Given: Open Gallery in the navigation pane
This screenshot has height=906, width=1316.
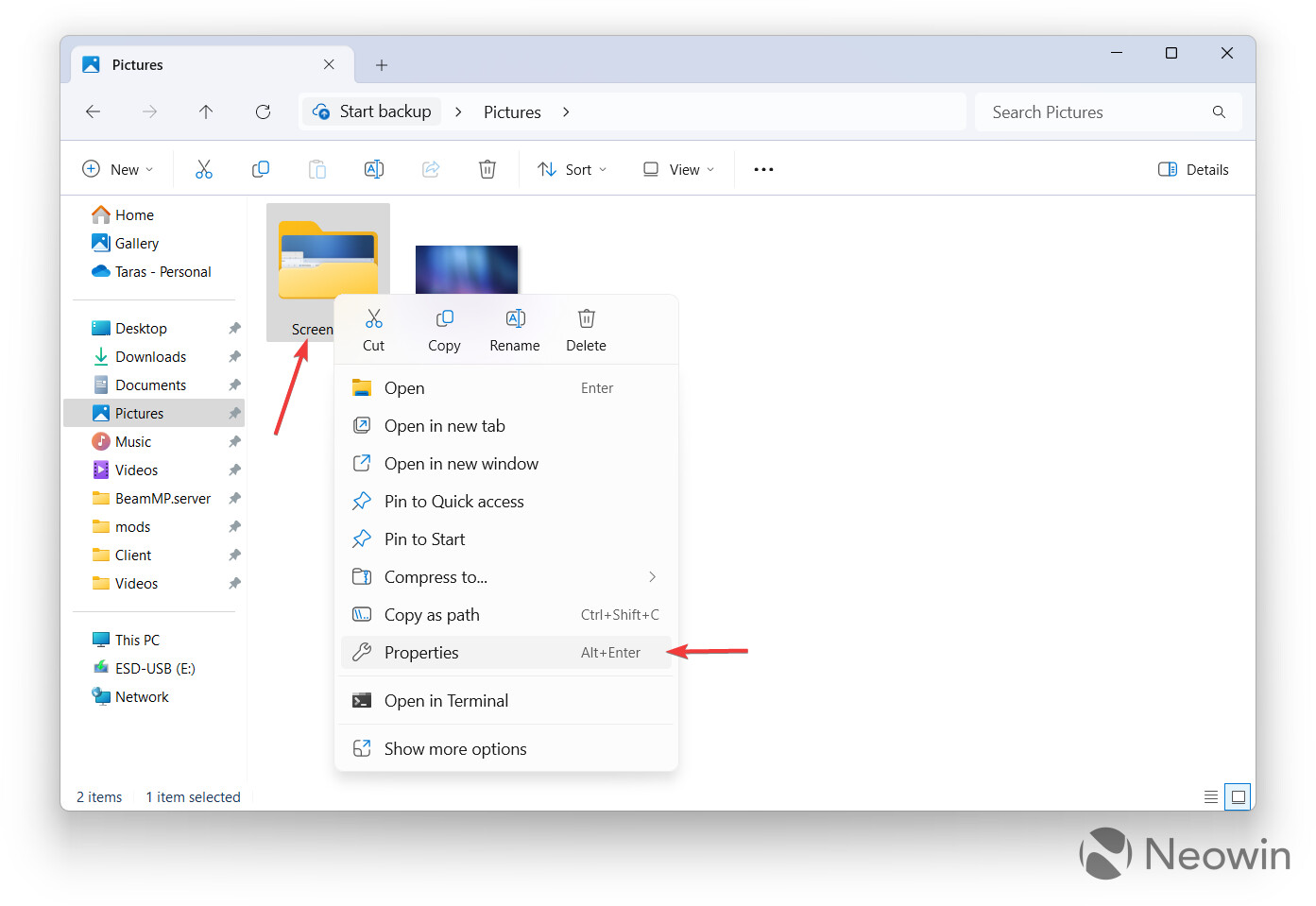Looking at the screenshot, I should [125, 243].
